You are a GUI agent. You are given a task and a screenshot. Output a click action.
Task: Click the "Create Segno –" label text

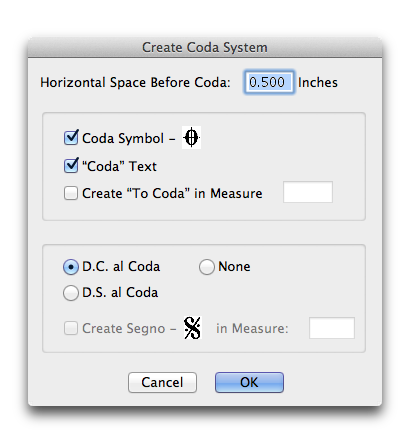pos(129,329)
